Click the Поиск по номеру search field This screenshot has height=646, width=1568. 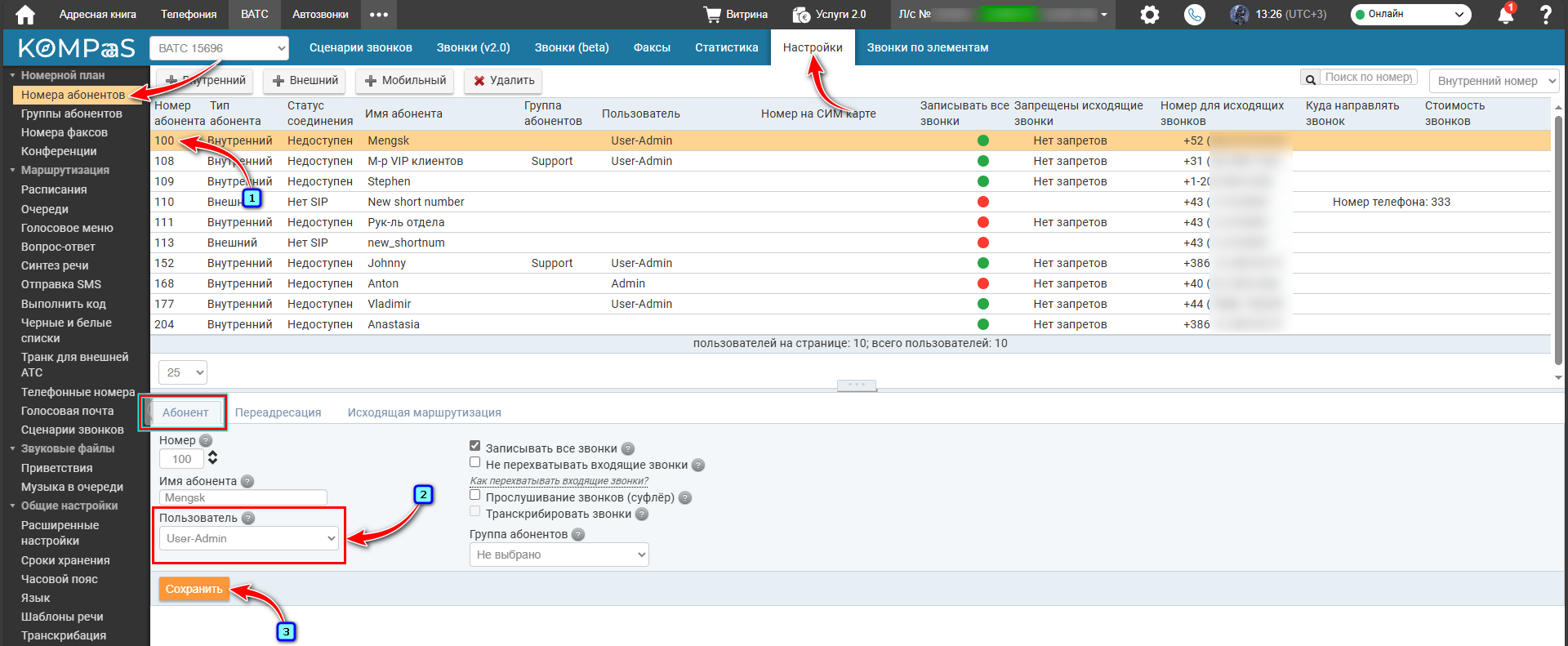click(1369, 78)
